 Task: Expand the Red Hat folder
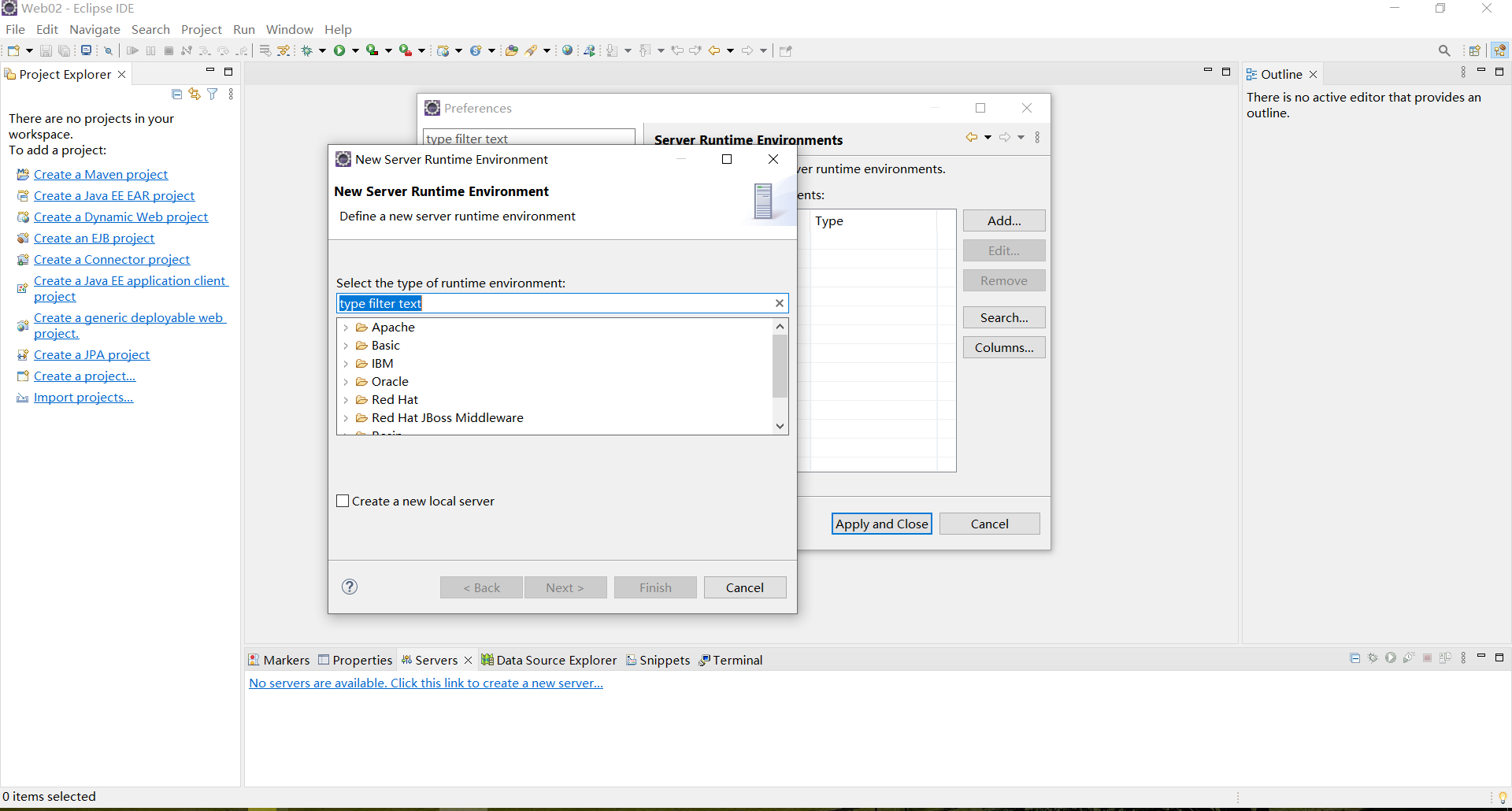point(346,400)
